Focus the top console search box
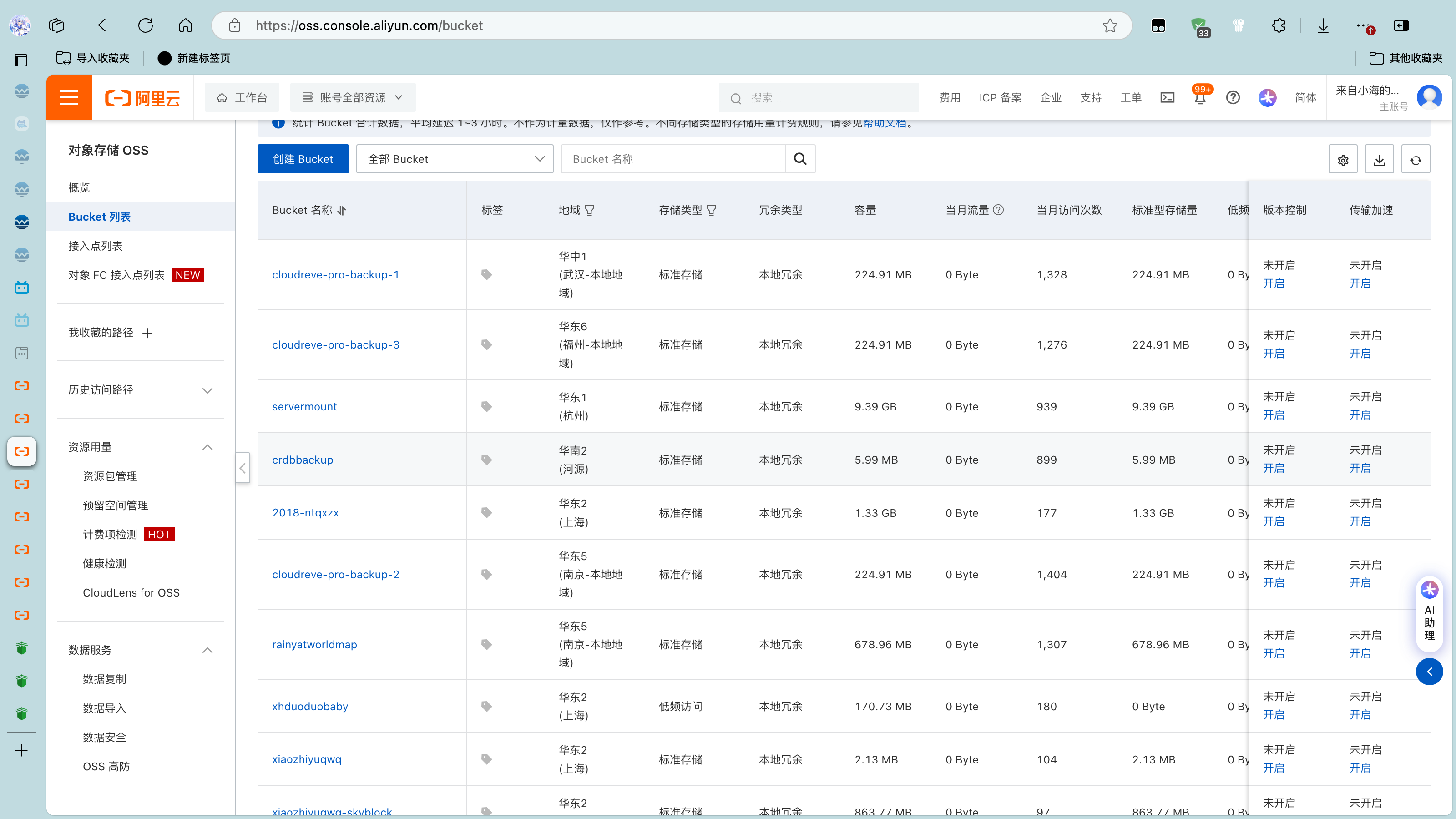 819,97
